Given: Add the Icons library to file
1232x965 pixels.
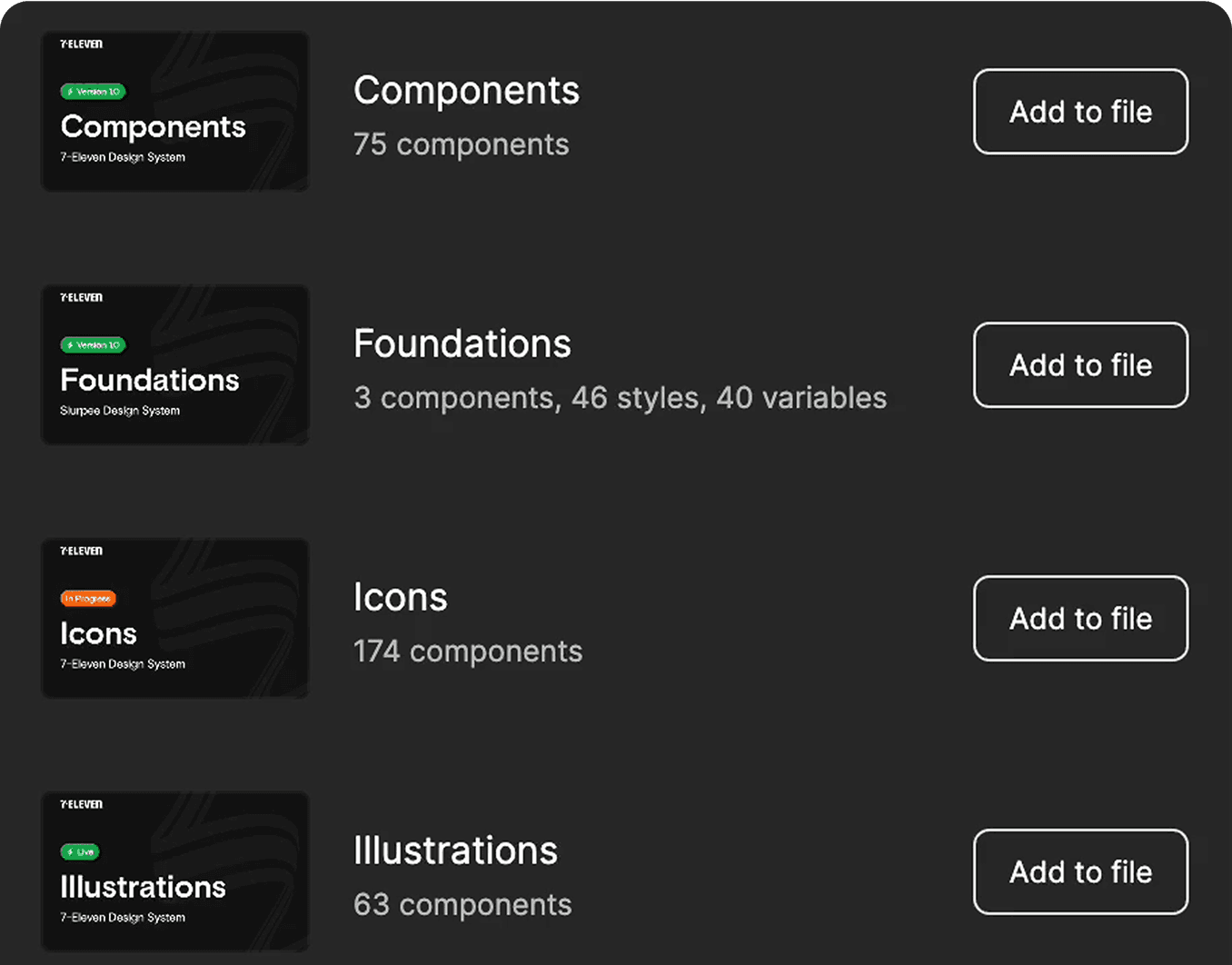Looking at the screenshot, I should [1080, 619].
